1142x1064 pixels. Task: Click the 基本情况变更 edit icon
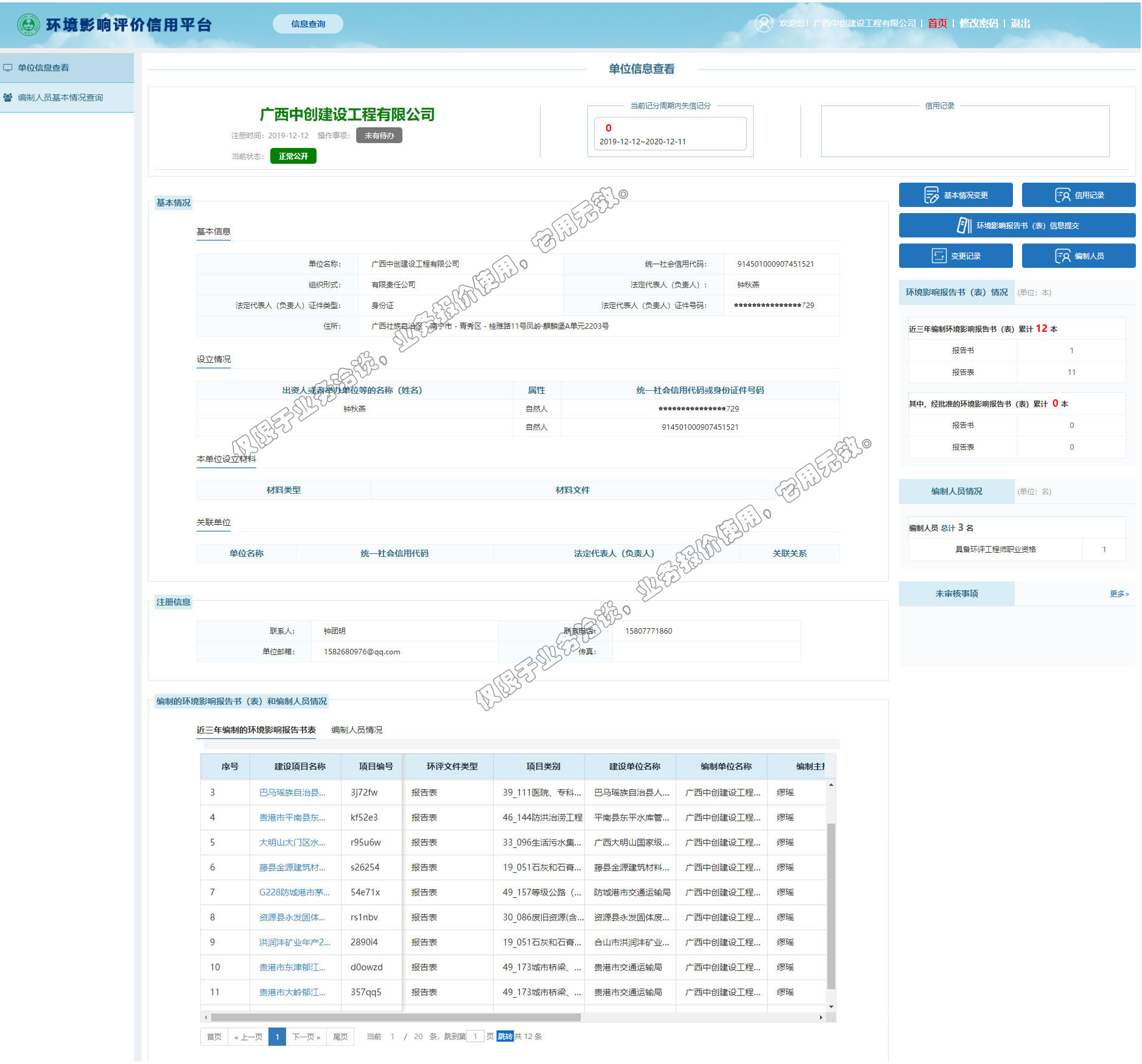[931, 195]
